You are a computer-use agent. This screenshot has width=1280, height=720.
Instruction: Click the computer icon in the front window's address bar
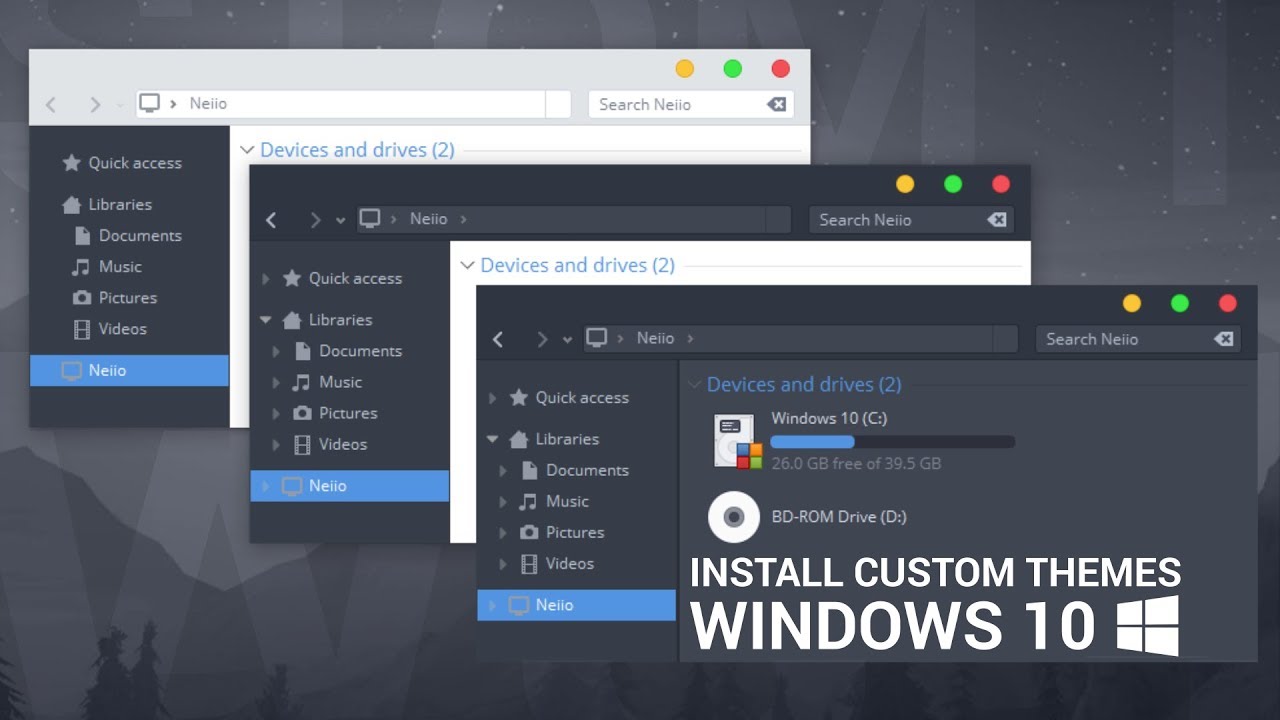click(597, 337)
